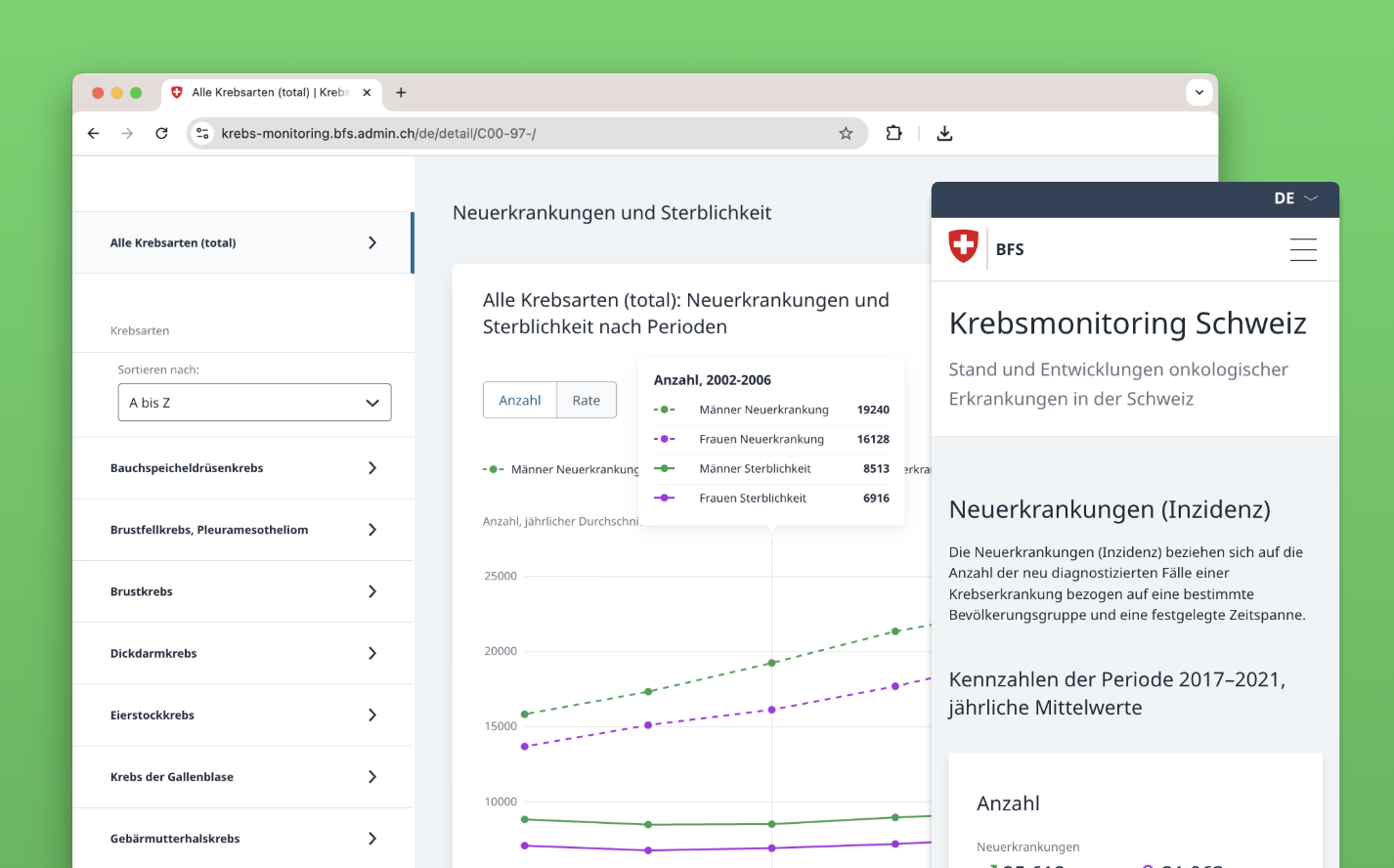Open Brustkrebs sidebar entry

(243, 591)
